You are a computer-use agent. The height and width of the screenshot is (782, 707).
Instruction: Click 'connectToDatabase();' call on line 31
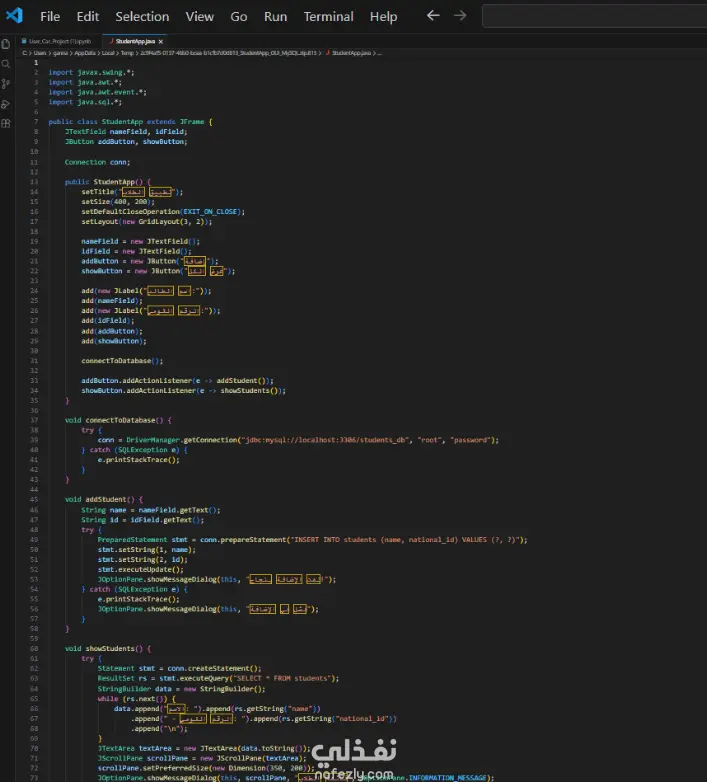click(x=122, y=361)
